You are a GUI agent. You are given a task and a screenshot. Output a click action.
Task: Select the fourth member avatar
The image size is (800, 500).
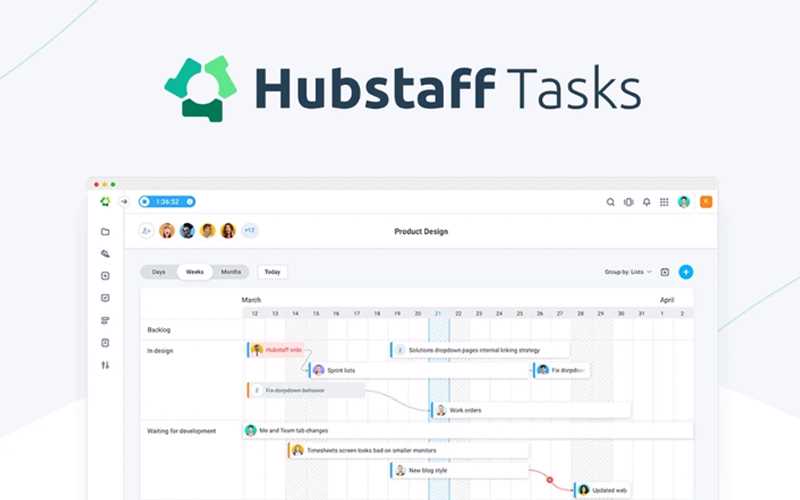coord(228,231)
